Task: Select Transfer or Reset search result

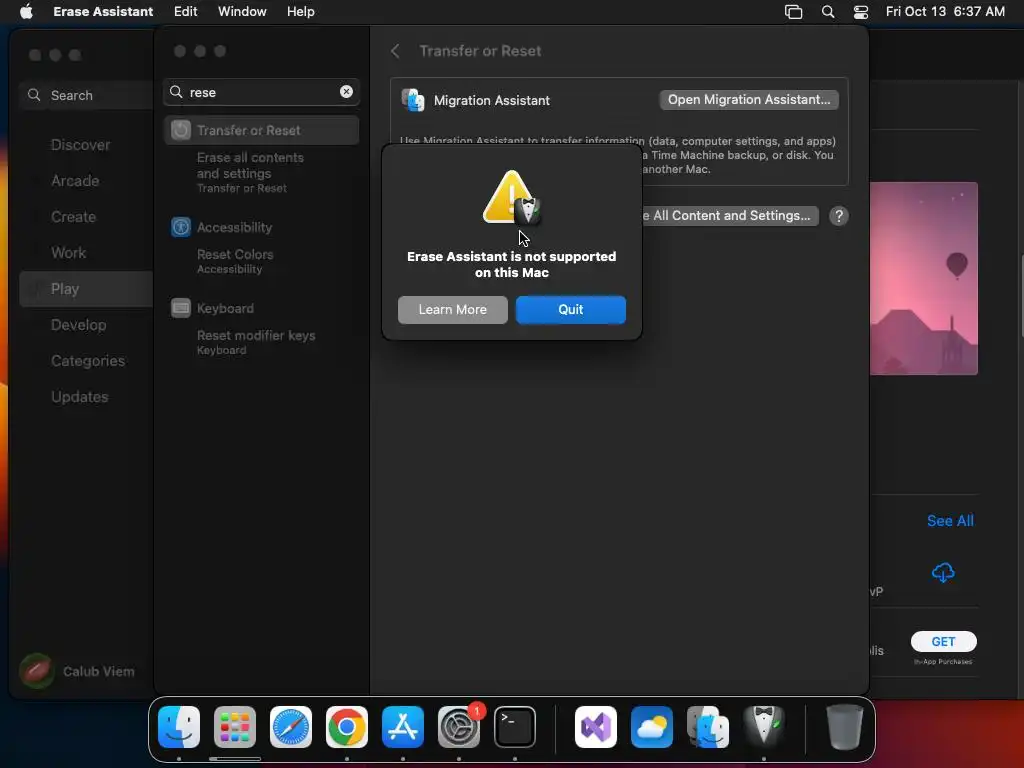Action: tap(261, 130)
